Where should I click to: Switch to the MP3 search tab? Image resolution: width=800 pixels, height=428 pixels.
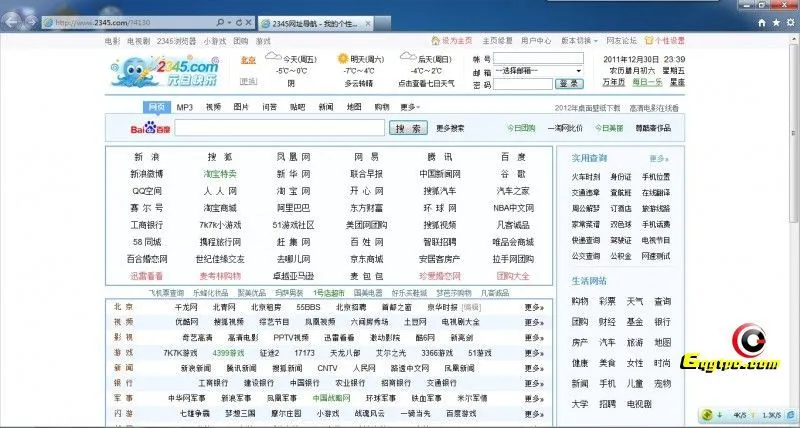(185, 107)
